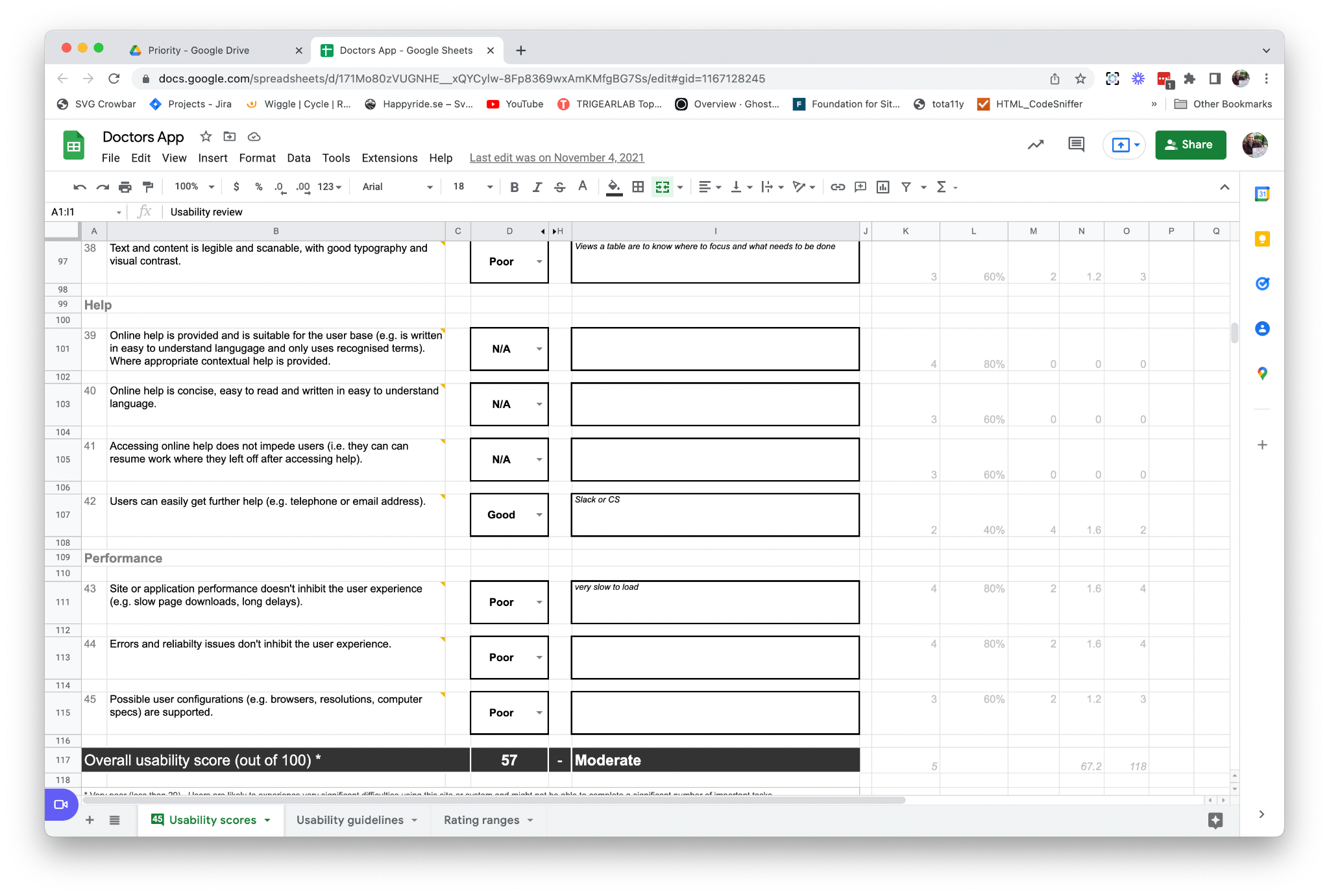
Task: Expand the zoom level 100% dropdown
Action: click(x=194, y=187)
